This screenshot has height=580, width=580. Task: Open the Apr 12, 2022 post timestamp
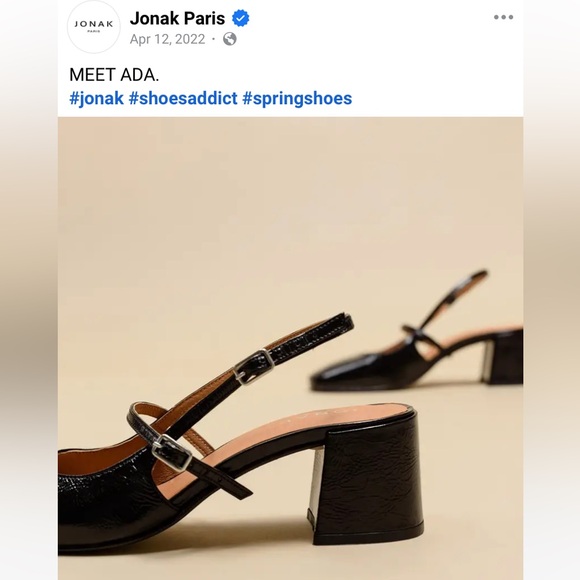pos(167,39)
